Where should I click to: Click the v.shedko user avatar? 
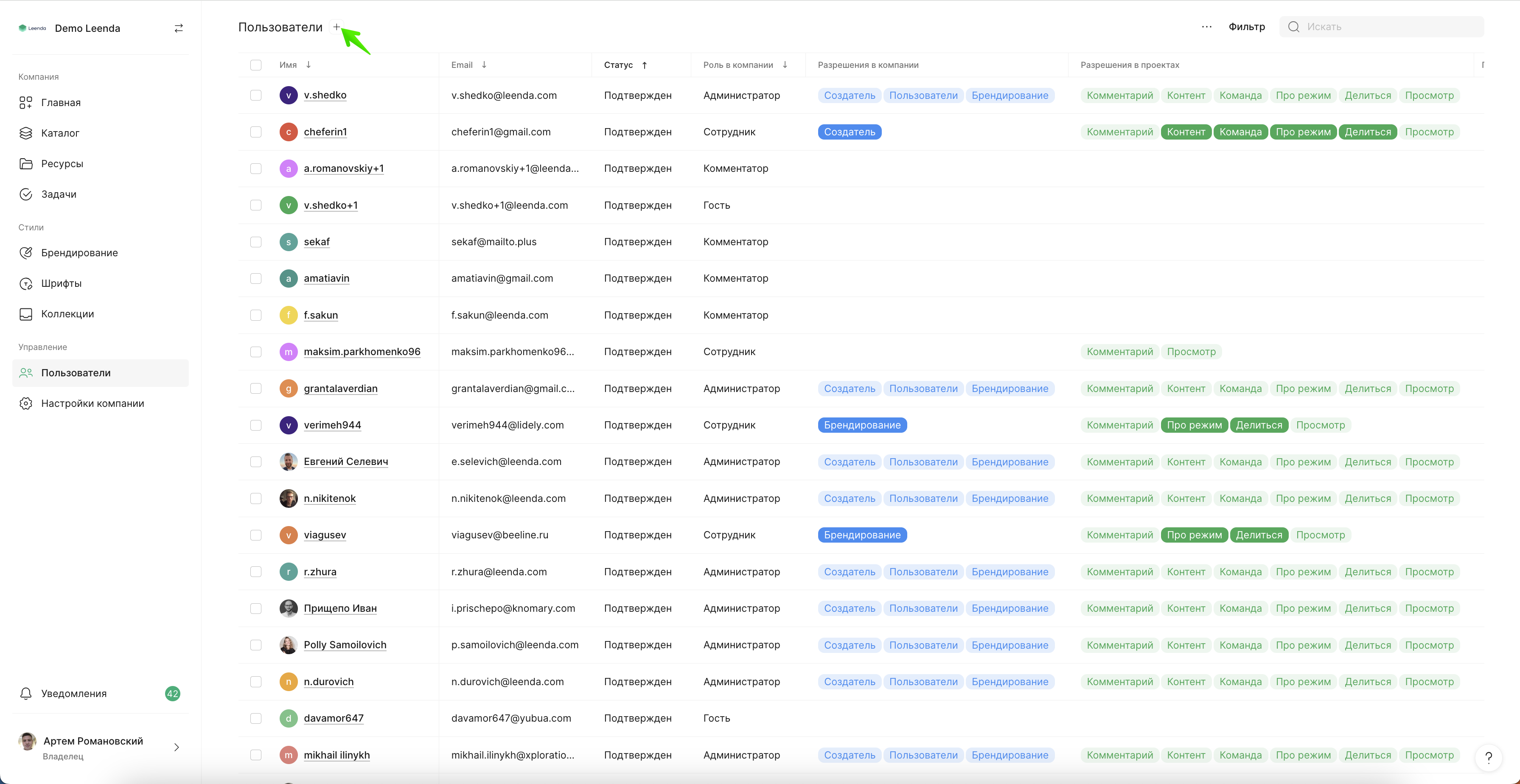pos(288,95)
